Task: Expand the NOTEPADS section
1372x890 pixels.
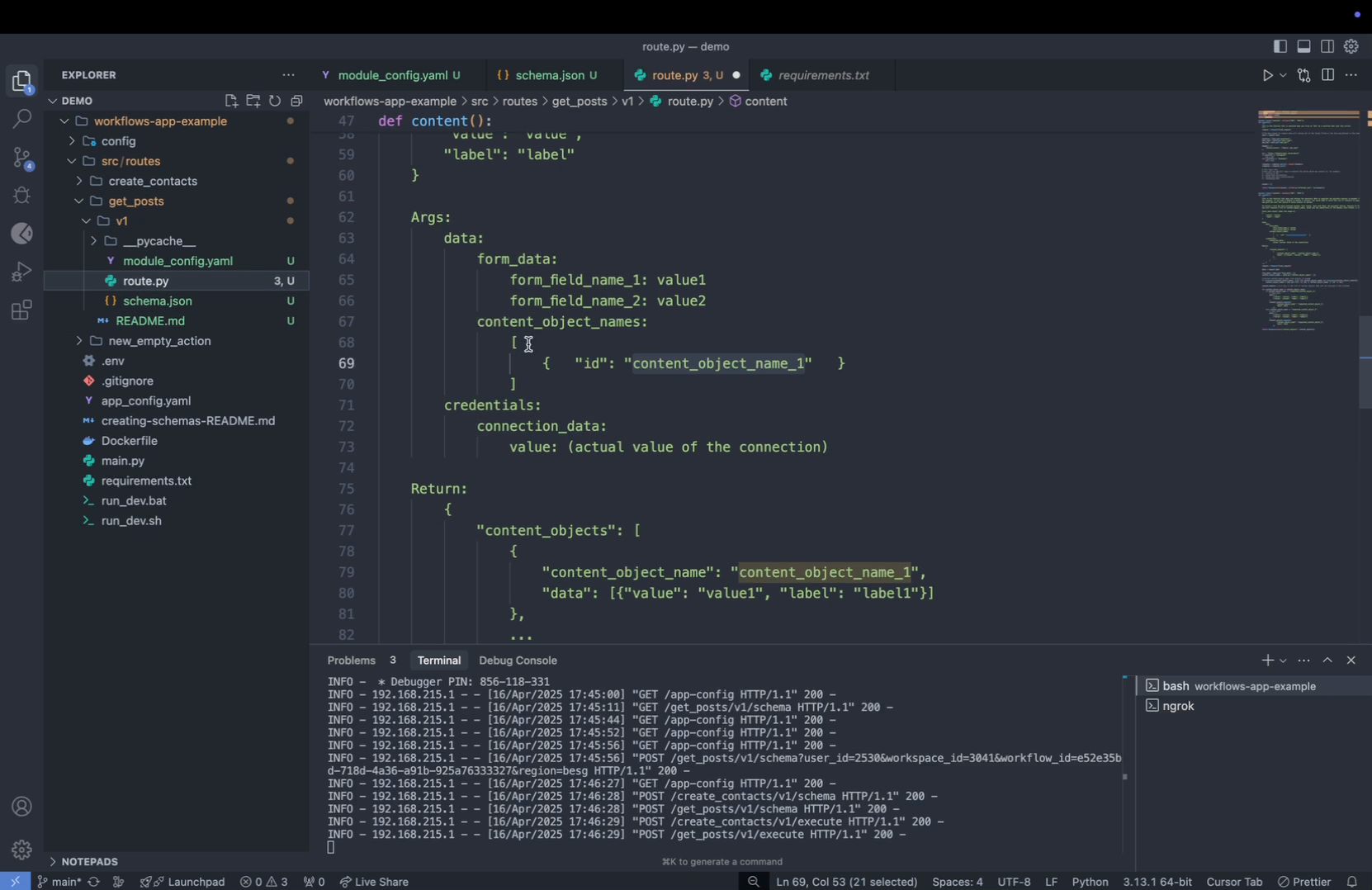Action: (x=89, y=861)
